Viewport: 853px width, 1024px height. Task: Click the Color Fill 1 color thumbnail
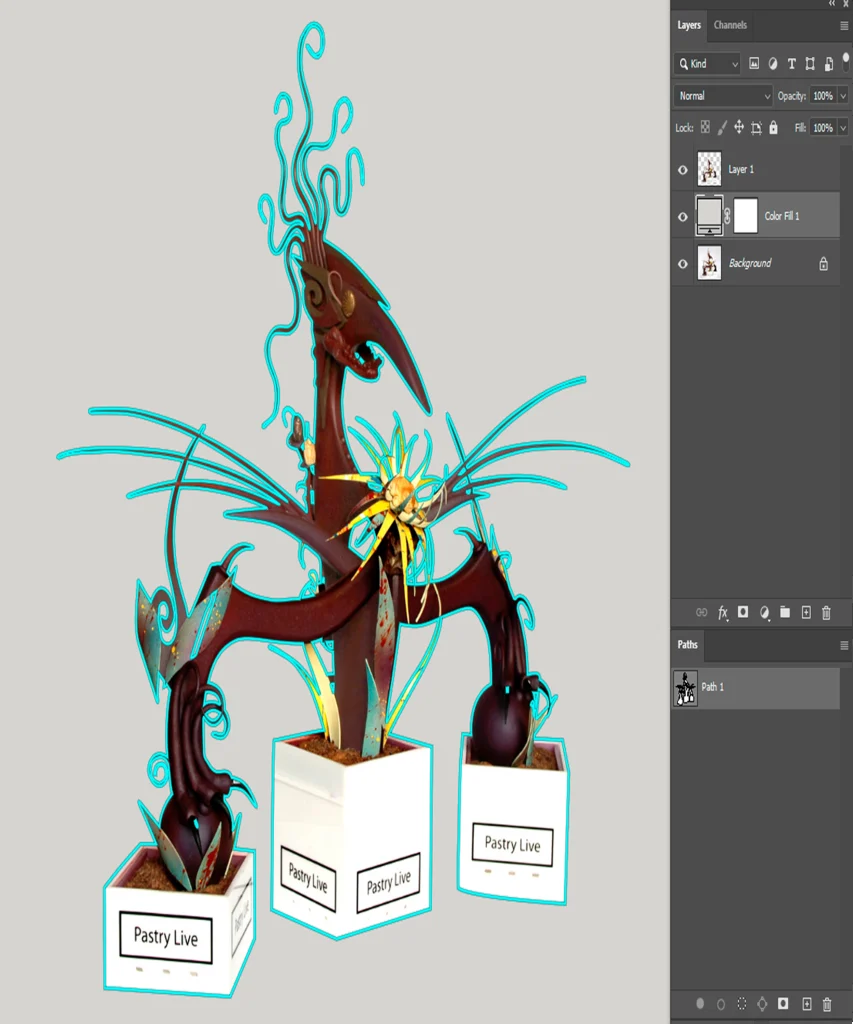709,216
